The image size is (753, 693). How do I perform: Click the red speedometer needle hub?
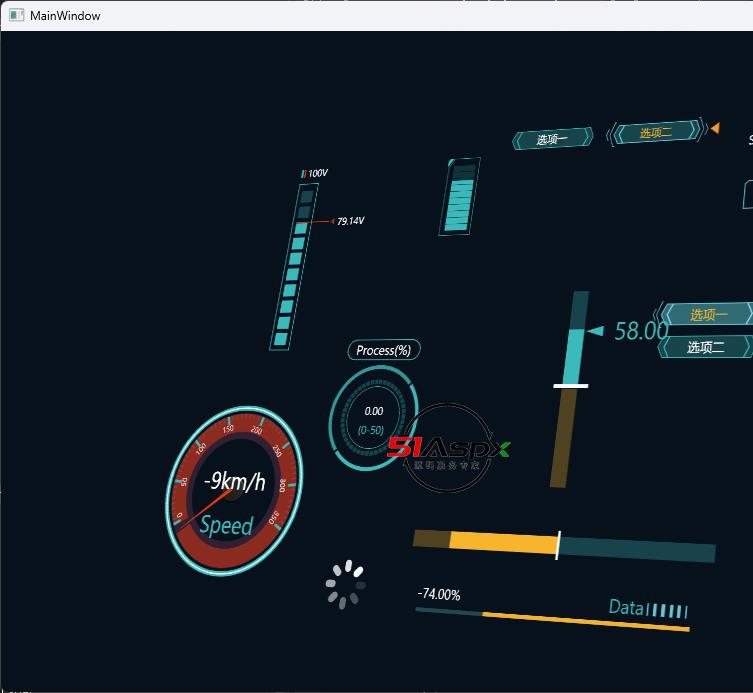coord(233,492)
